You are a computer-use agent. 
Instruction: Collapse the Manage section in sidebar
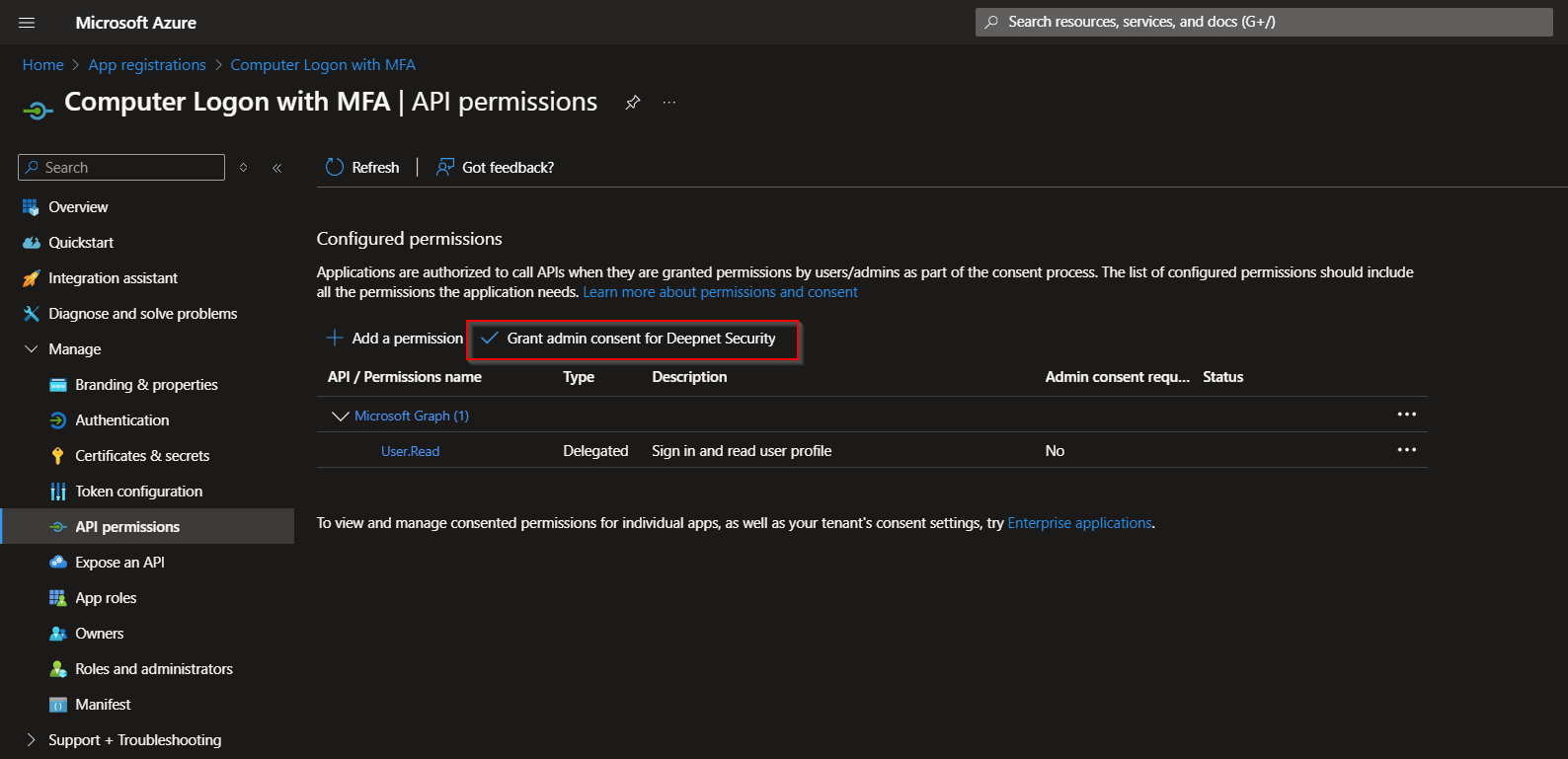tap(32, 349)
